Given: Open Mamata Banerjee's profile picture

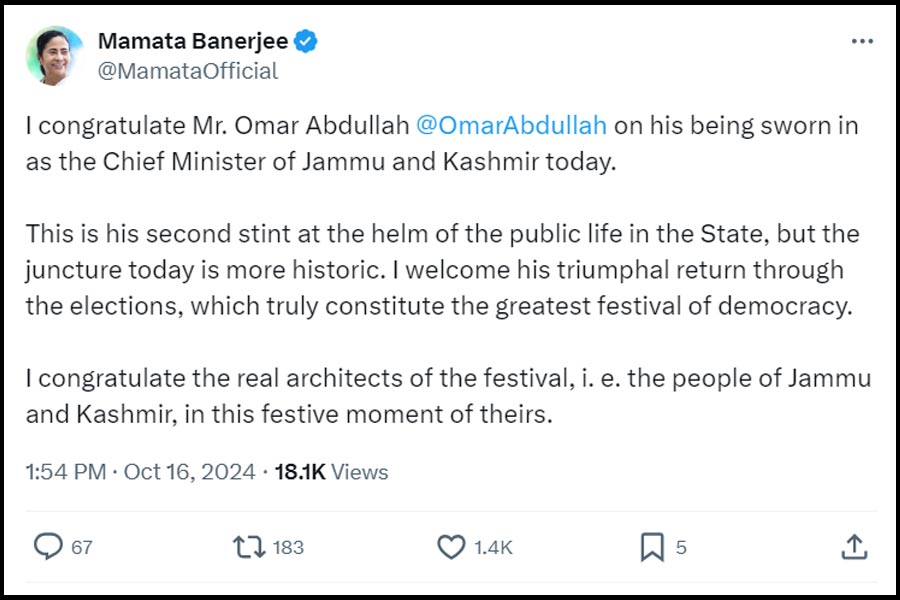Looking at the screenshot, I should pyautogui.click(x=56, y=56).
